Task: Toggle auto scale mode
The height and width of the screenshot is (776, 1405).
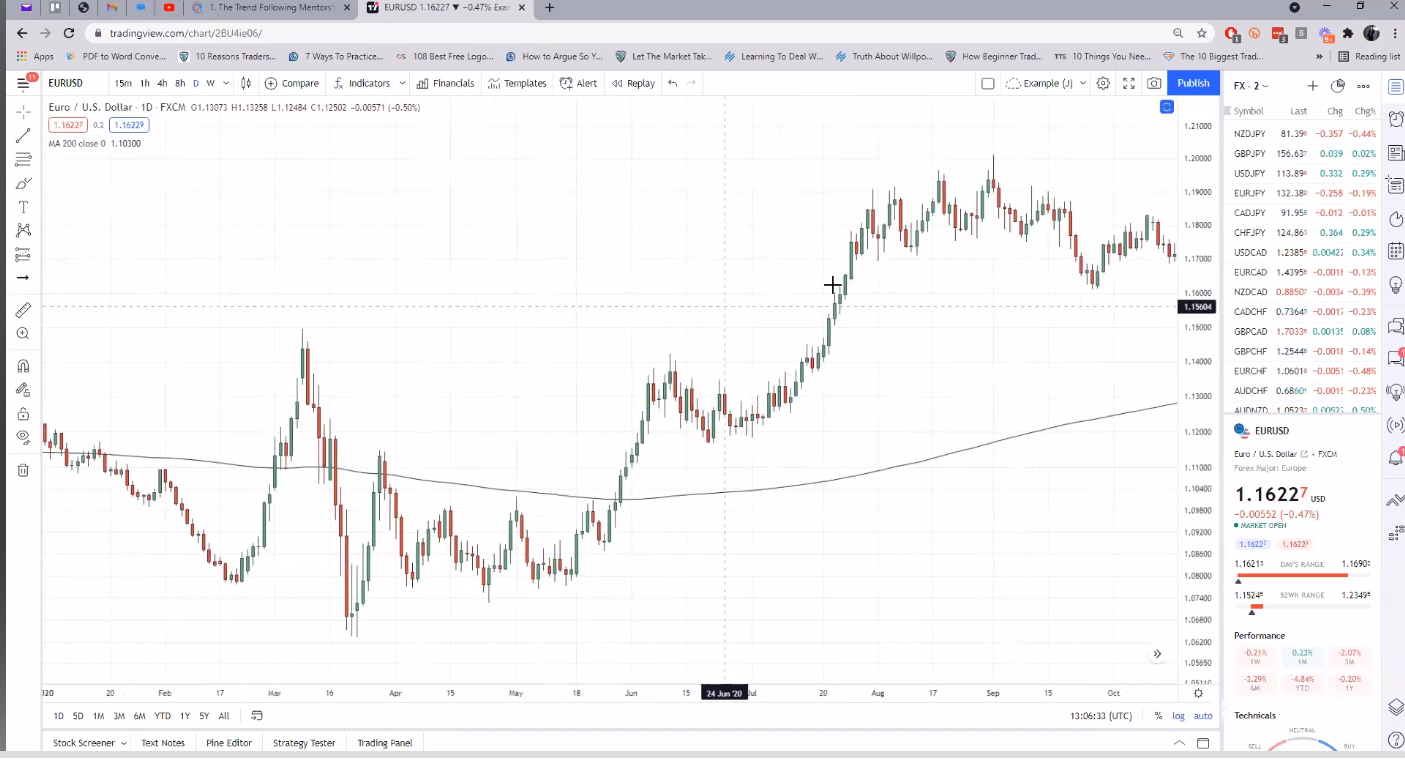Action: point(1203,715)
